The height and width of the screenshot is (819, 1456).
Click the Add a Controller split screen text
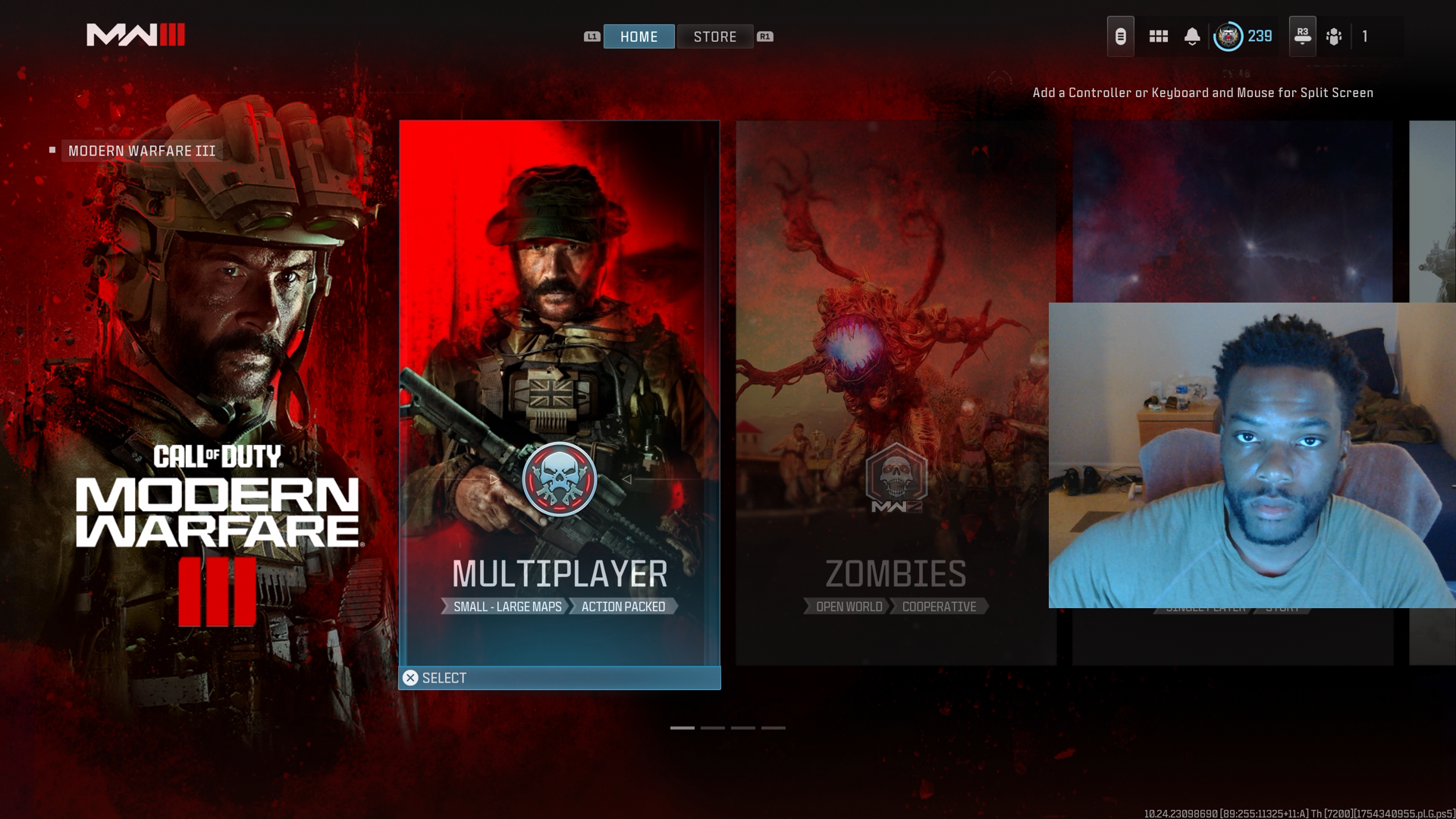pyautogui.click(x=1203, y=93)
